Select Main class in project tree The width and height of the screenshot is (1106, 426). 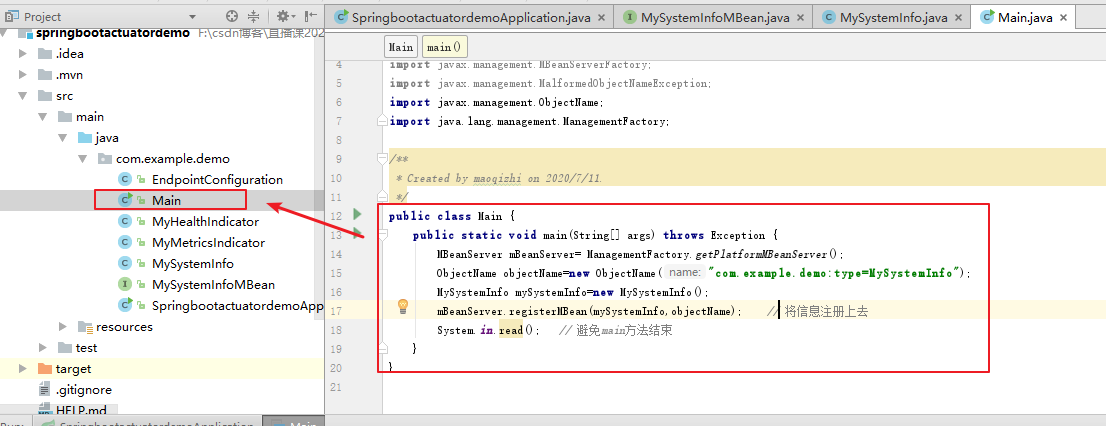pos(166,201)
